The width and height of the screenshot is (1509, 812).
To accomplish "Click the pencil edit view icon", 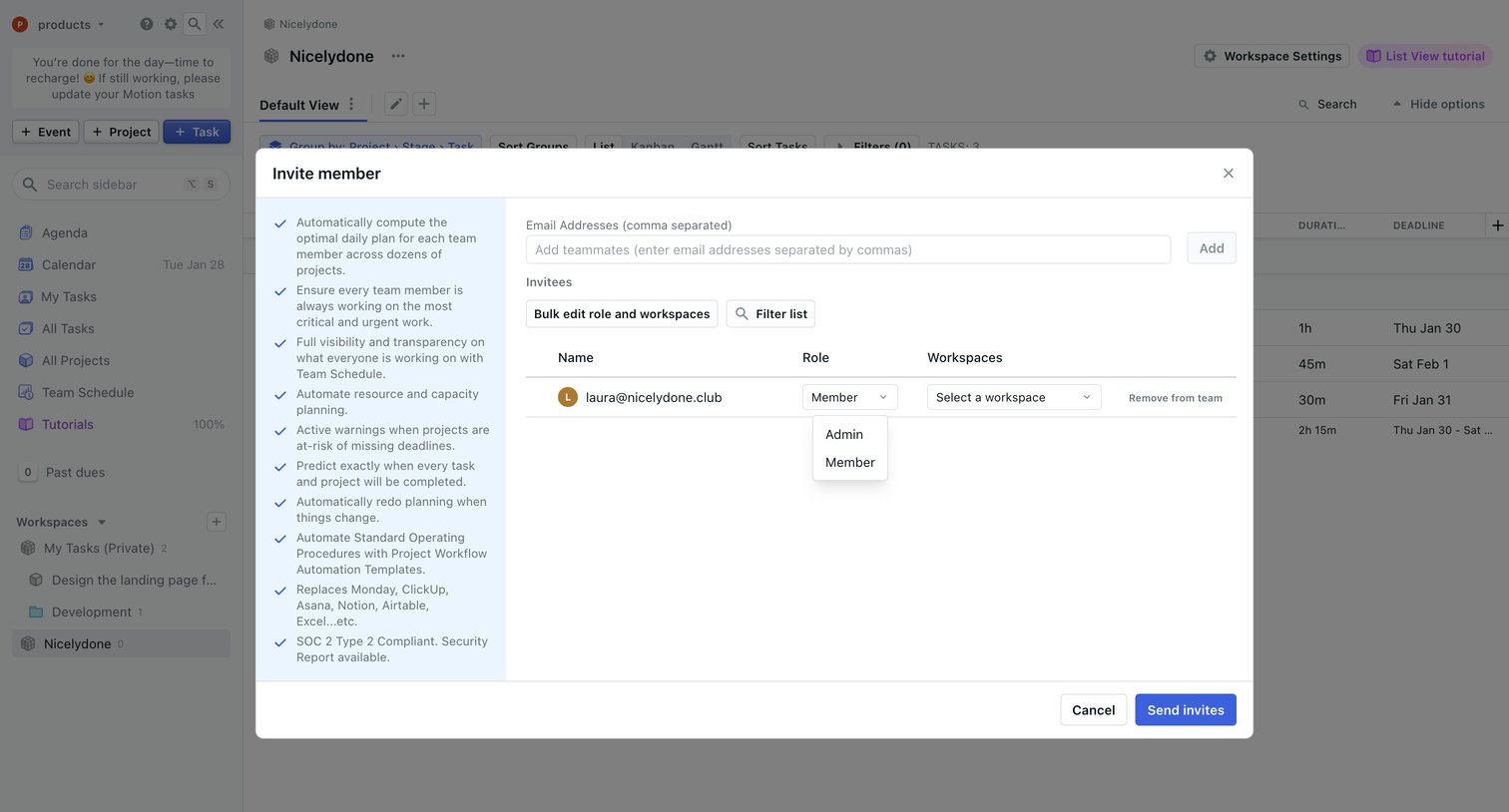I will [x=396, y=104].
